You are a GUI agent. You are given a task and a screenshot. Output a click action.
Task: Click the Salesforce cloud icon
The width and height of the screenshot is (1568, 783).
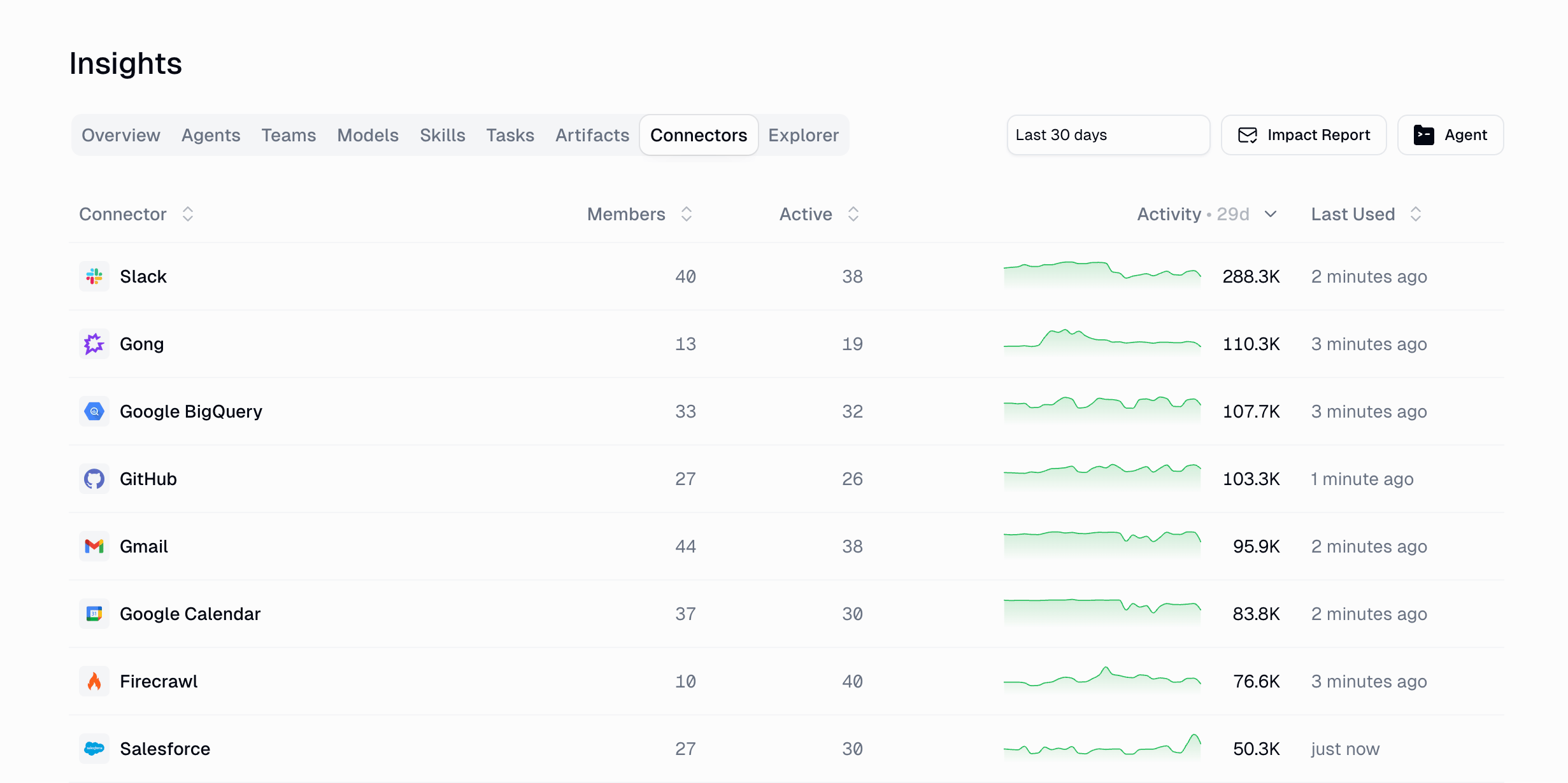(94, 749)
